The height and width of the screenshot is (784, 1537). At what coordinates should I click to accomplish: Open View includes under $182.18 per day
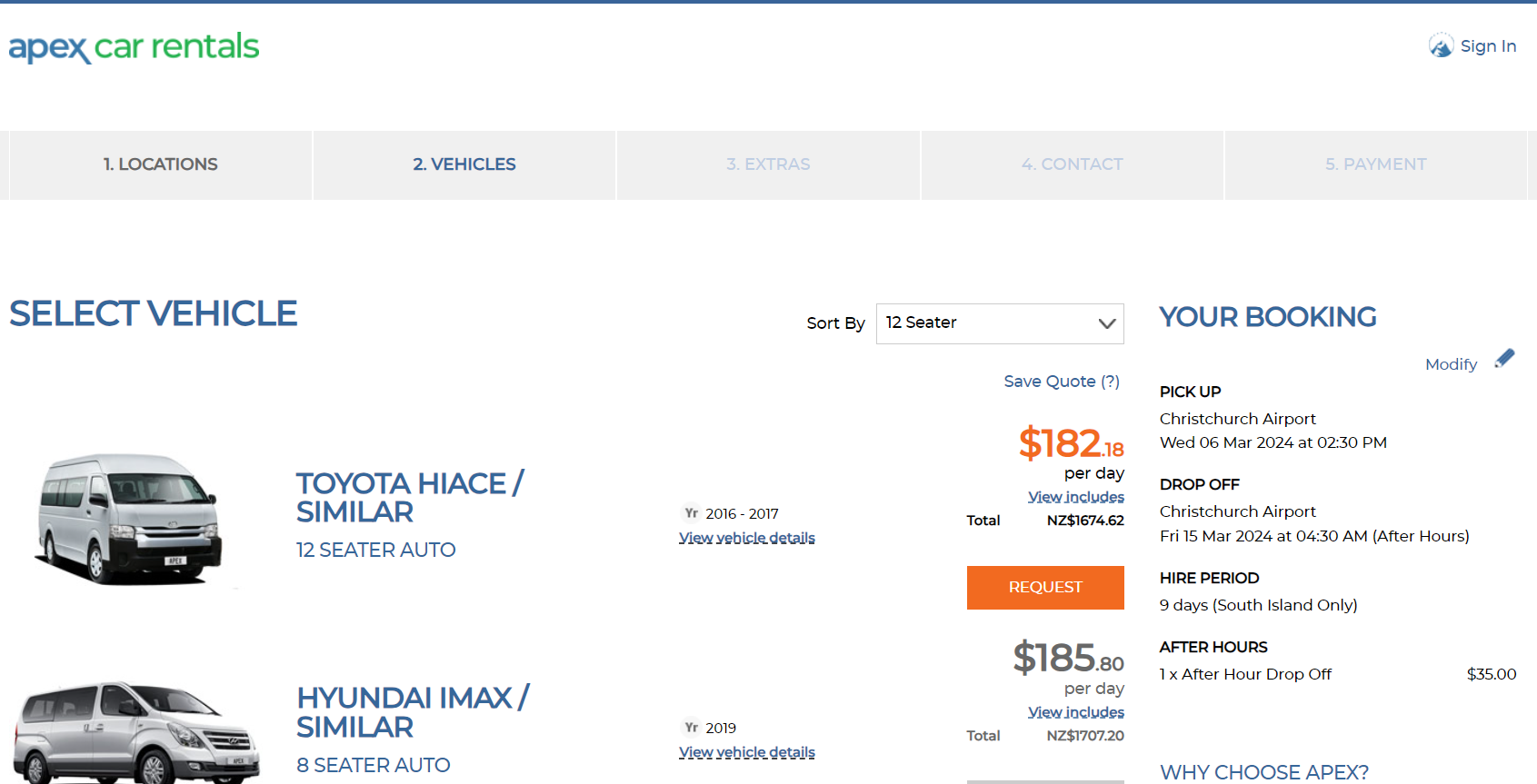(1076, 497)
